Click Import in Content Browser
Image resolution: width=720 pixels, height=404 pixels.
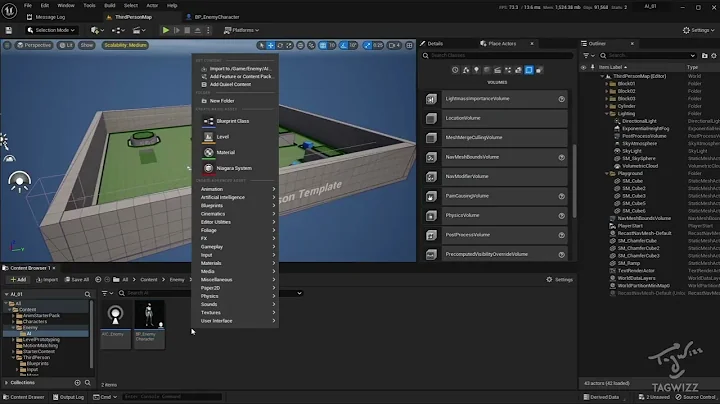(x=47, y=280)
